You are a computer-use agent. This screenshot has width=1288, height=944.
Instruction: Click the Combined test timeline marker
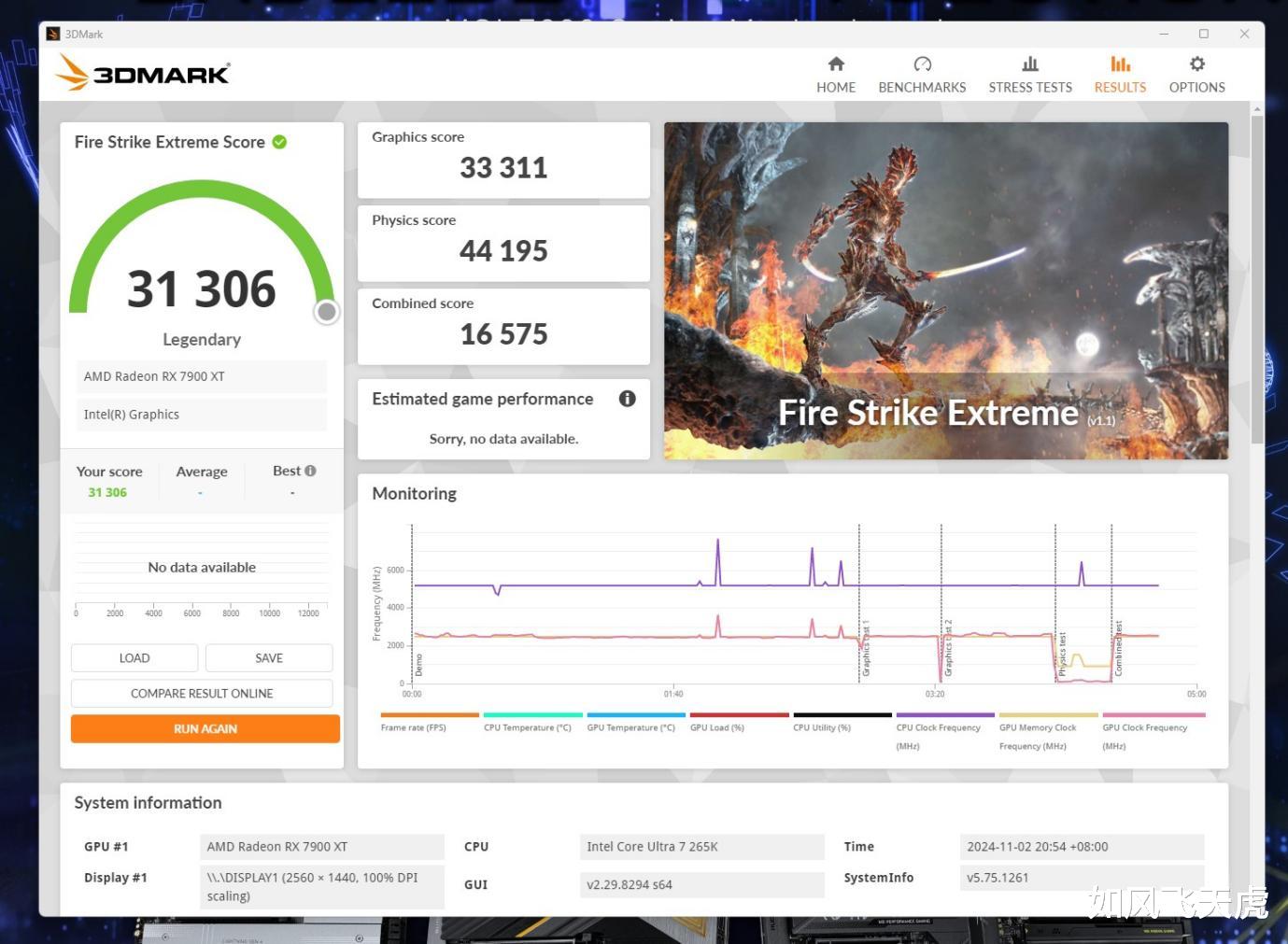(x=1118, y=648)
